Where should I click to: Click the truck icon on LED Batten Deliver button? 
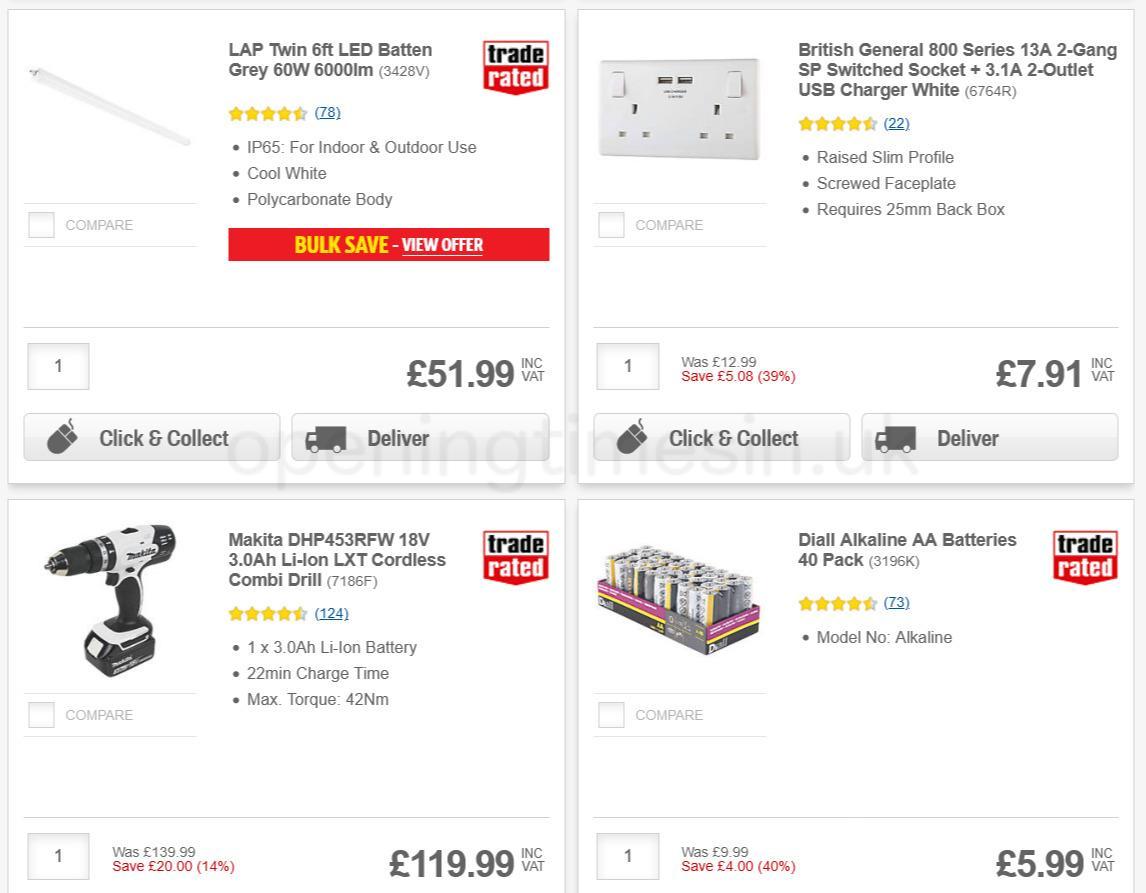328,437
